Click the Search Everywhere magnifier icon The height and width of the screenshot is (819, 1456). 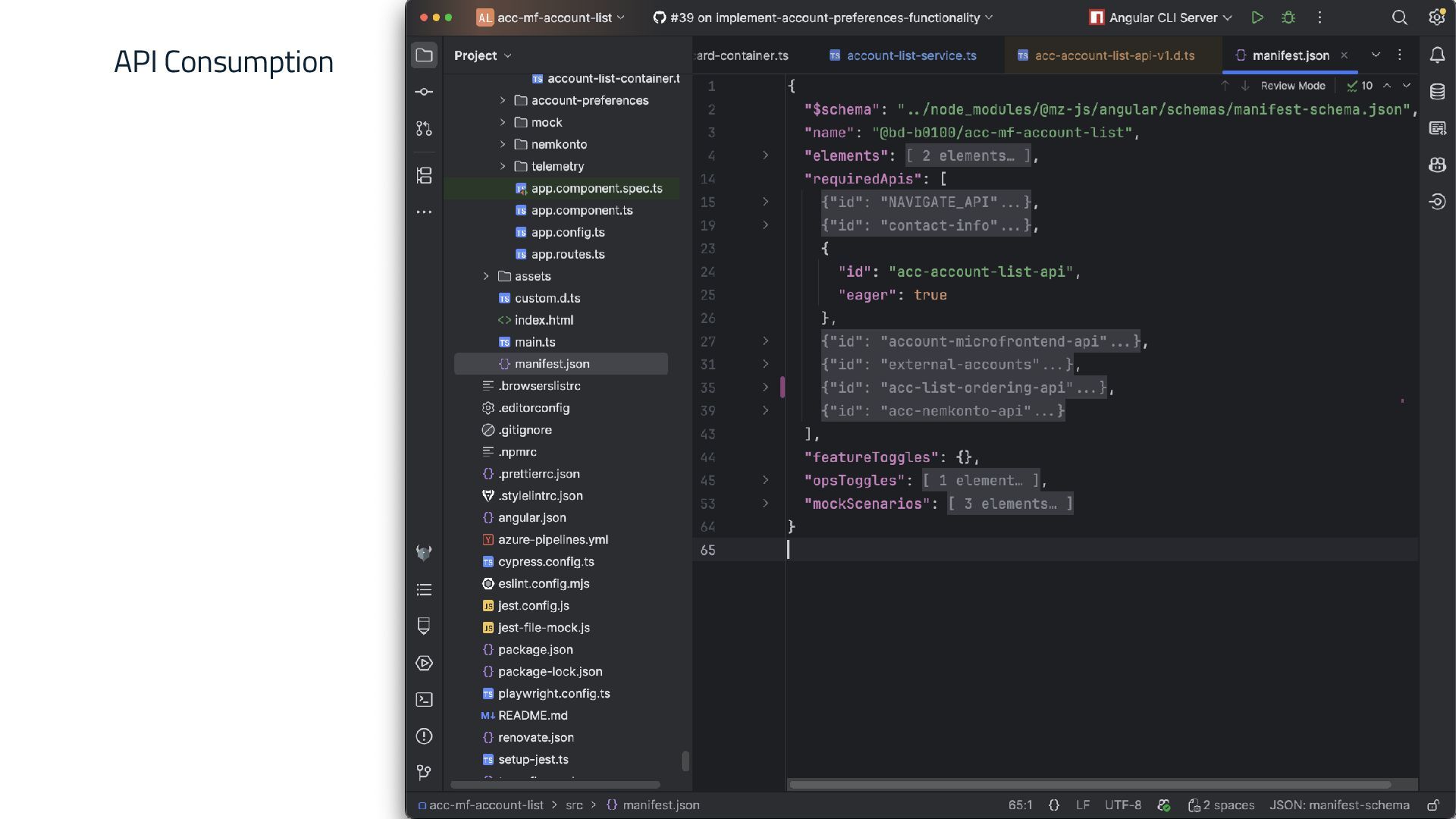click(1400, 17)
